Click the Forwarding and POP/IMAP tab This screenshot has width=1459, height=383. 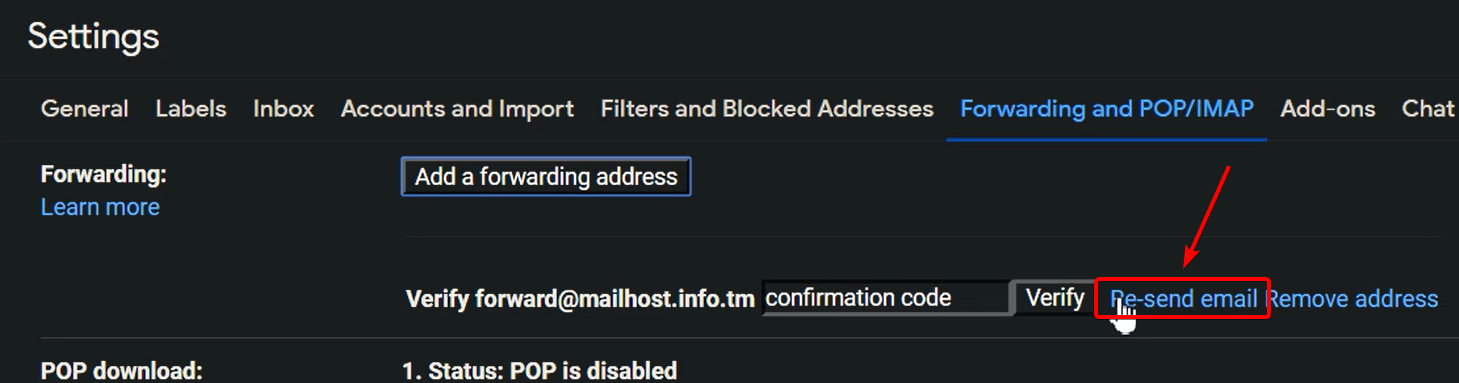(x=1107, y=109)
